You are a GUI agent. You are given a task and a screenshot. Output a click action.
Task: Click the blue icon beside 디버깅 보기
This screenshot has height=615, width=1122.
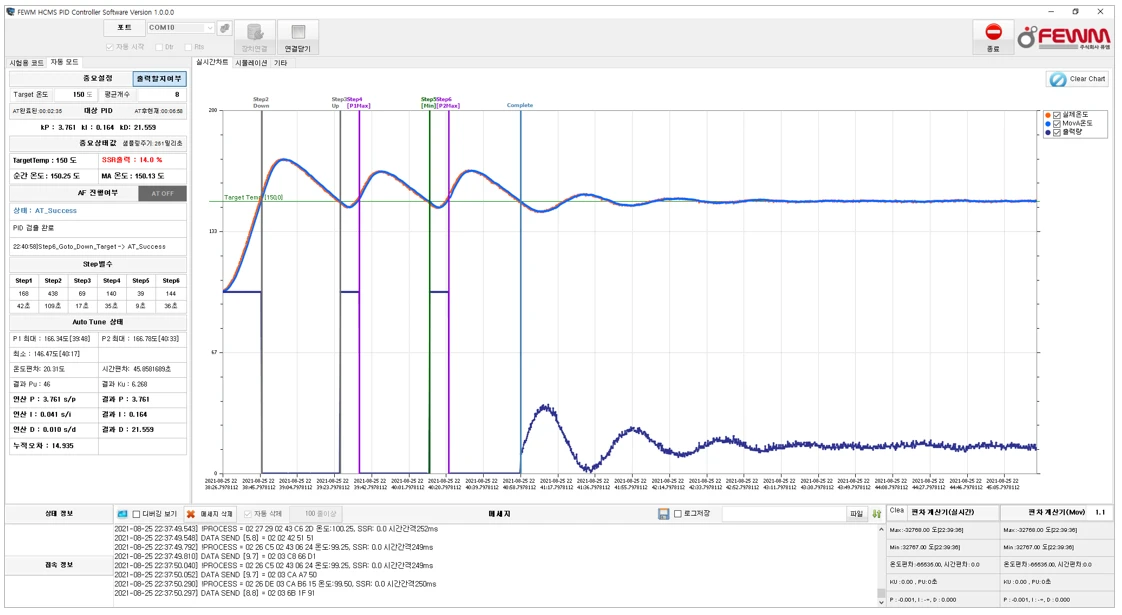pyautogui.click(x=122, y=514)
